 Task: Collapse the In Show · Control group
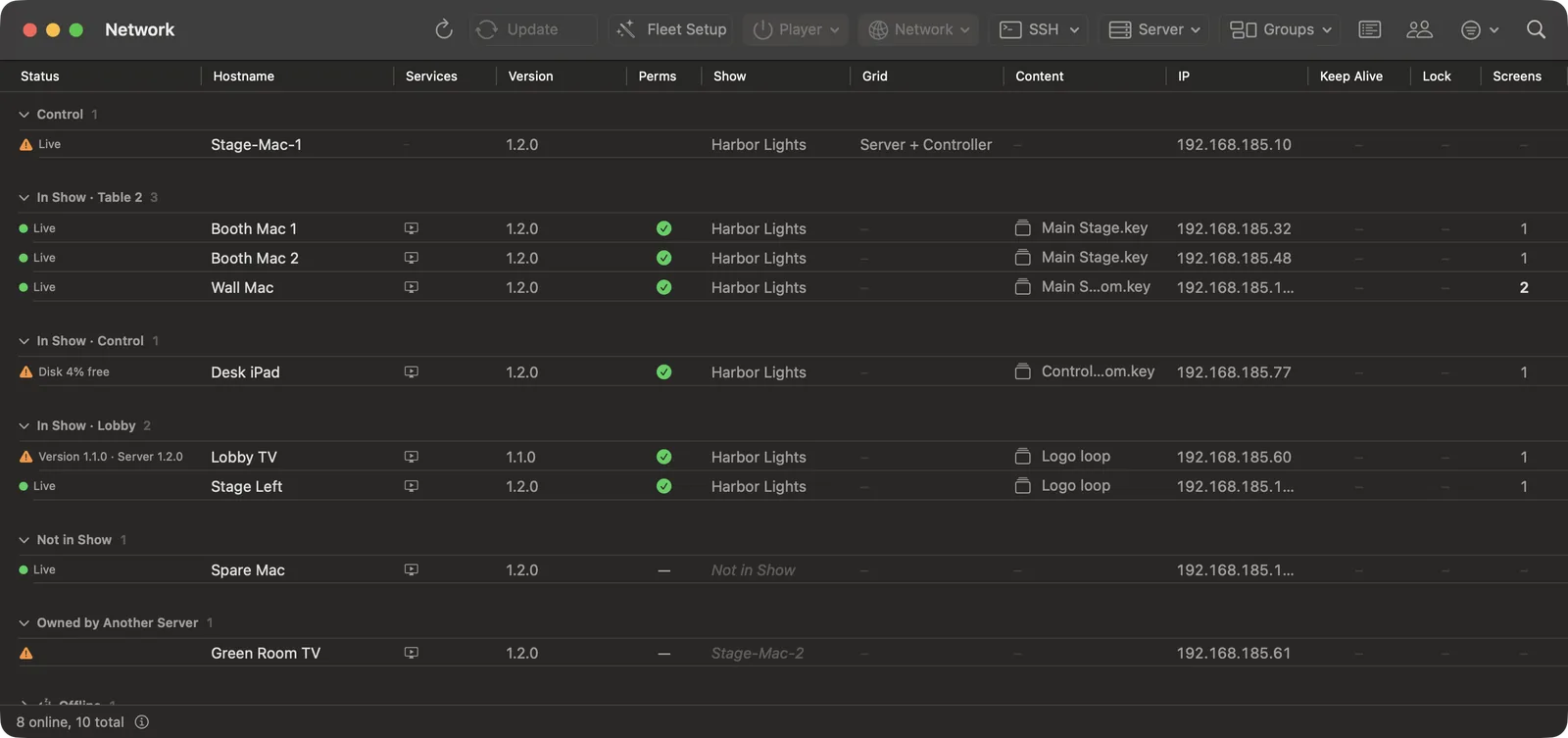tap(24, 341)
